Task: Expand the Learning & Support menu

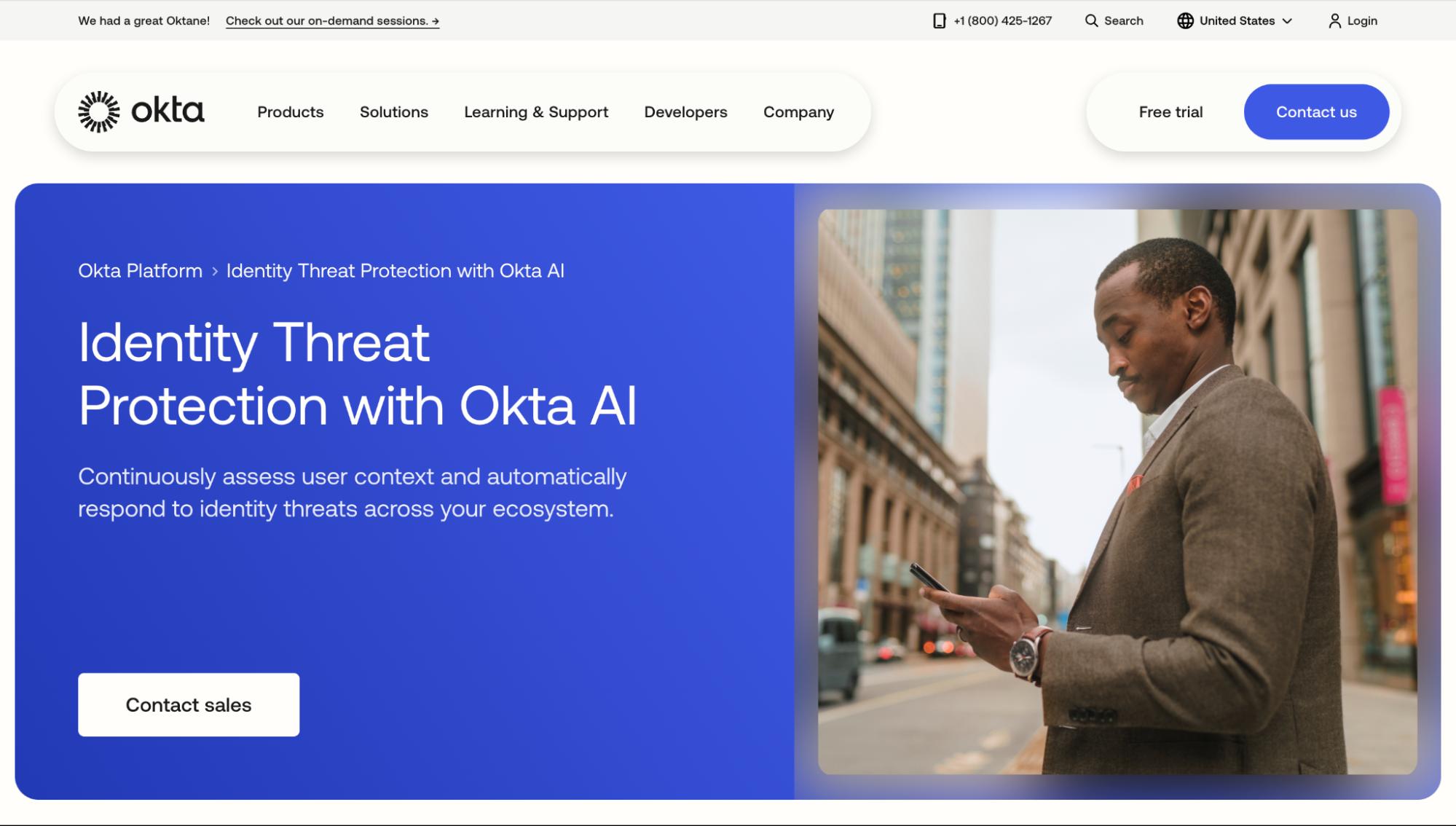Action: [535, 112]
